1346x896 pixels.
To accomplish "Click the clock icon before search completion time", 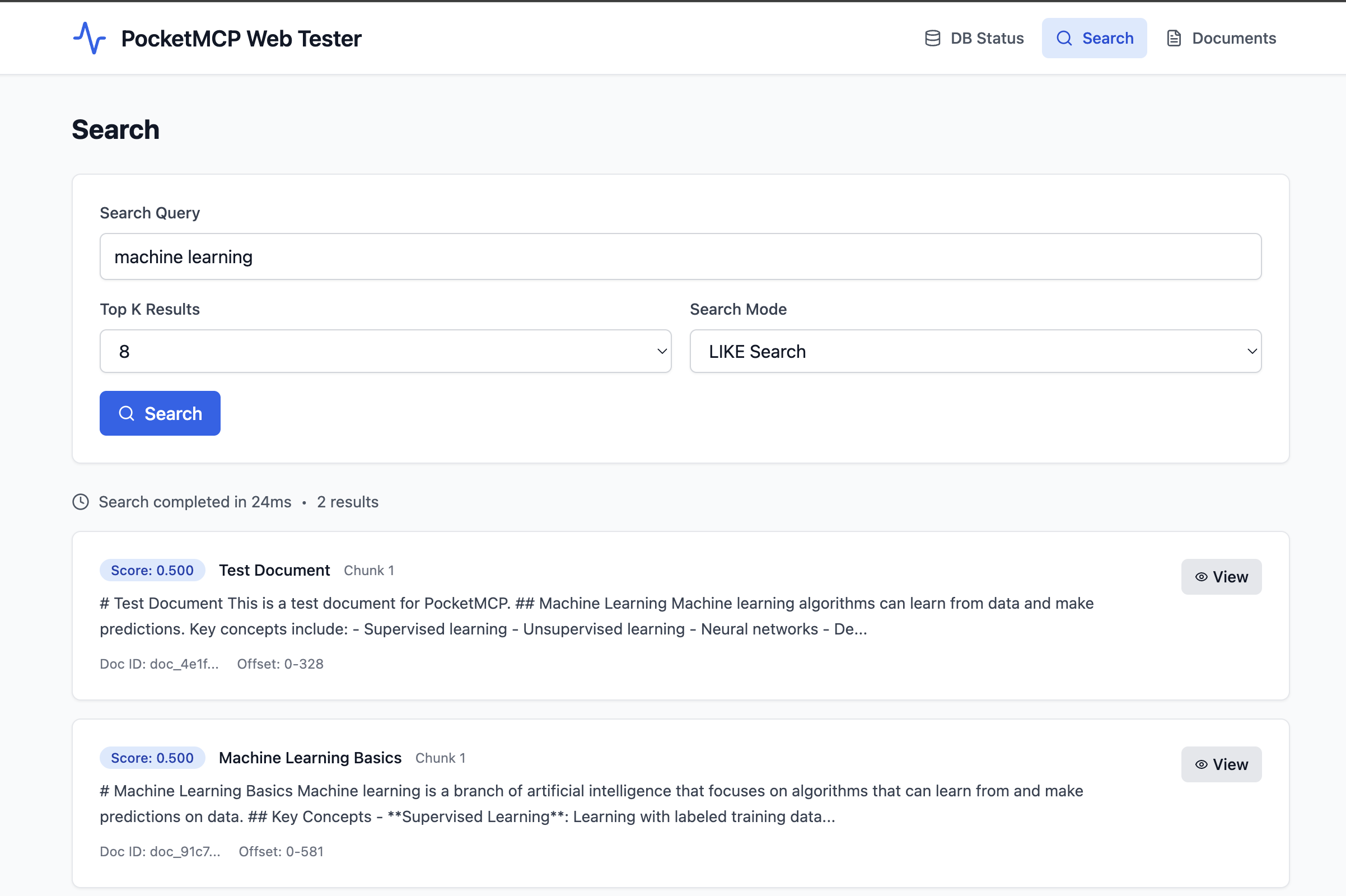I will coord(81,502).
